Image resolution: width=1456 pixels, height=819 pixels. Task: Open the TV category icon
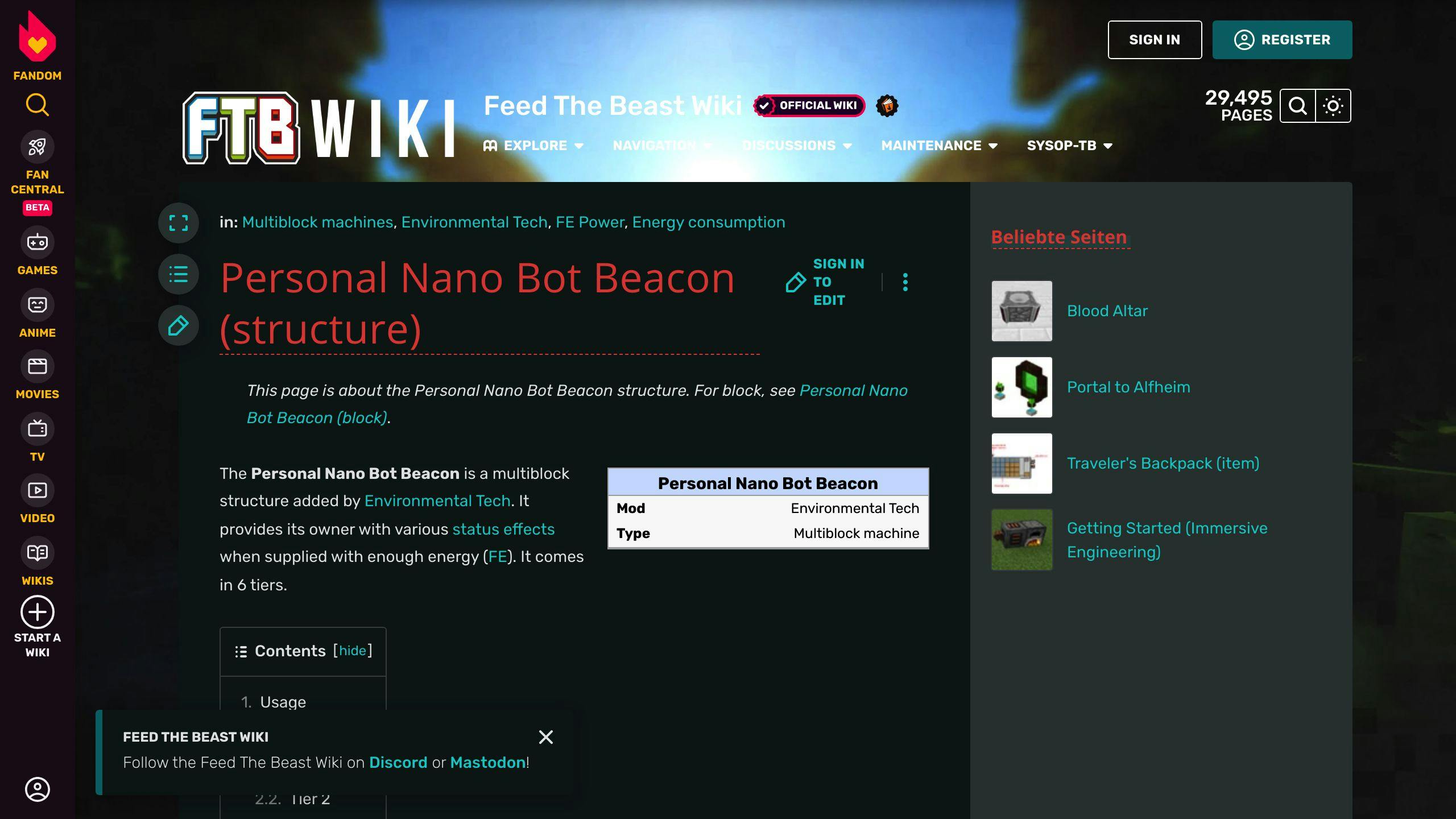(38, 429)
